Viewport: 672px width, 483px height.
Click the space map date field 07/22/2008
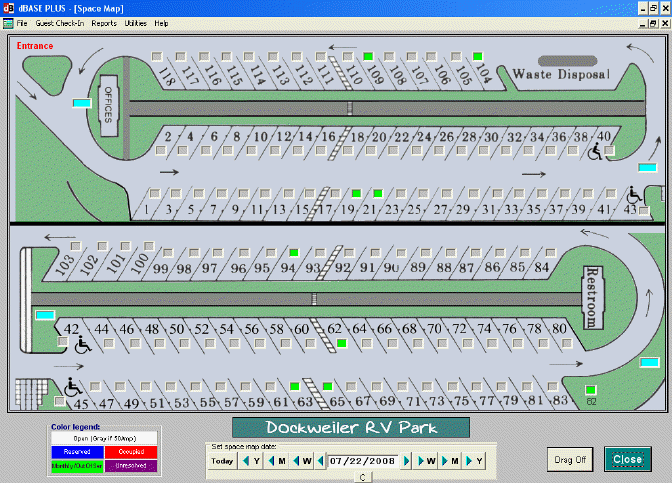363,461
